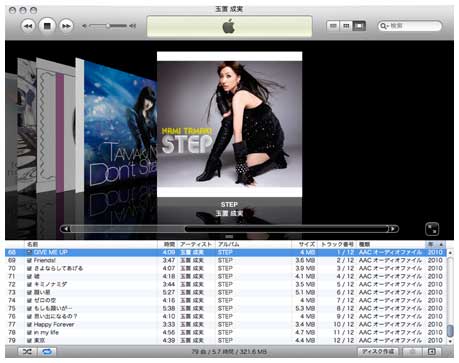
Task: Click the button beside ディスク作成
Action: [412, 351]
